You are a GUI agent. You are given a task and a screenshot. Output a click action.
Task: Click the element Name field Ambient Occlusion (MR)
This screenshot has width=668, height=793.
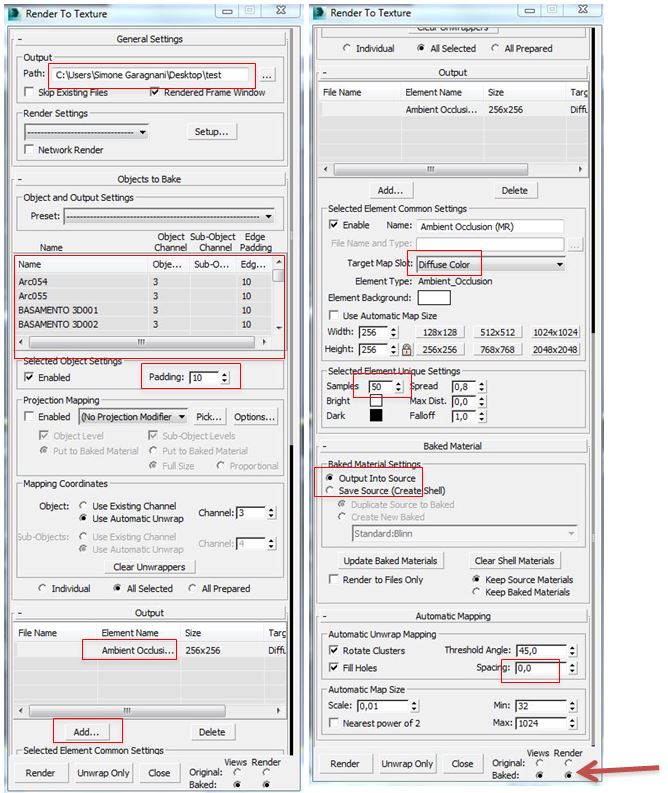(x=490, y=226)
